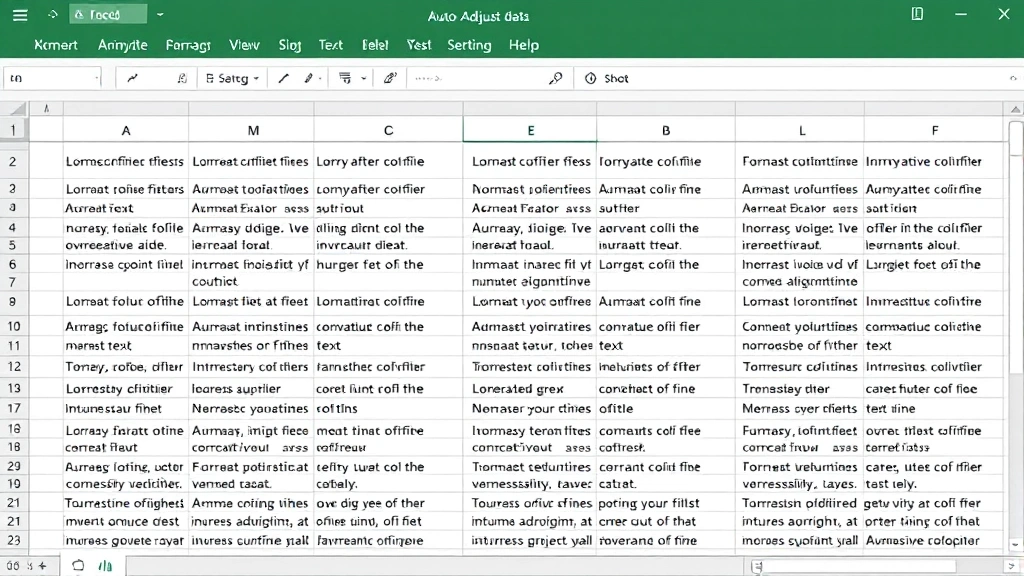Click the Save icon next to the menu
Screen dimensions: 1024x576
(x=52, y=14)
